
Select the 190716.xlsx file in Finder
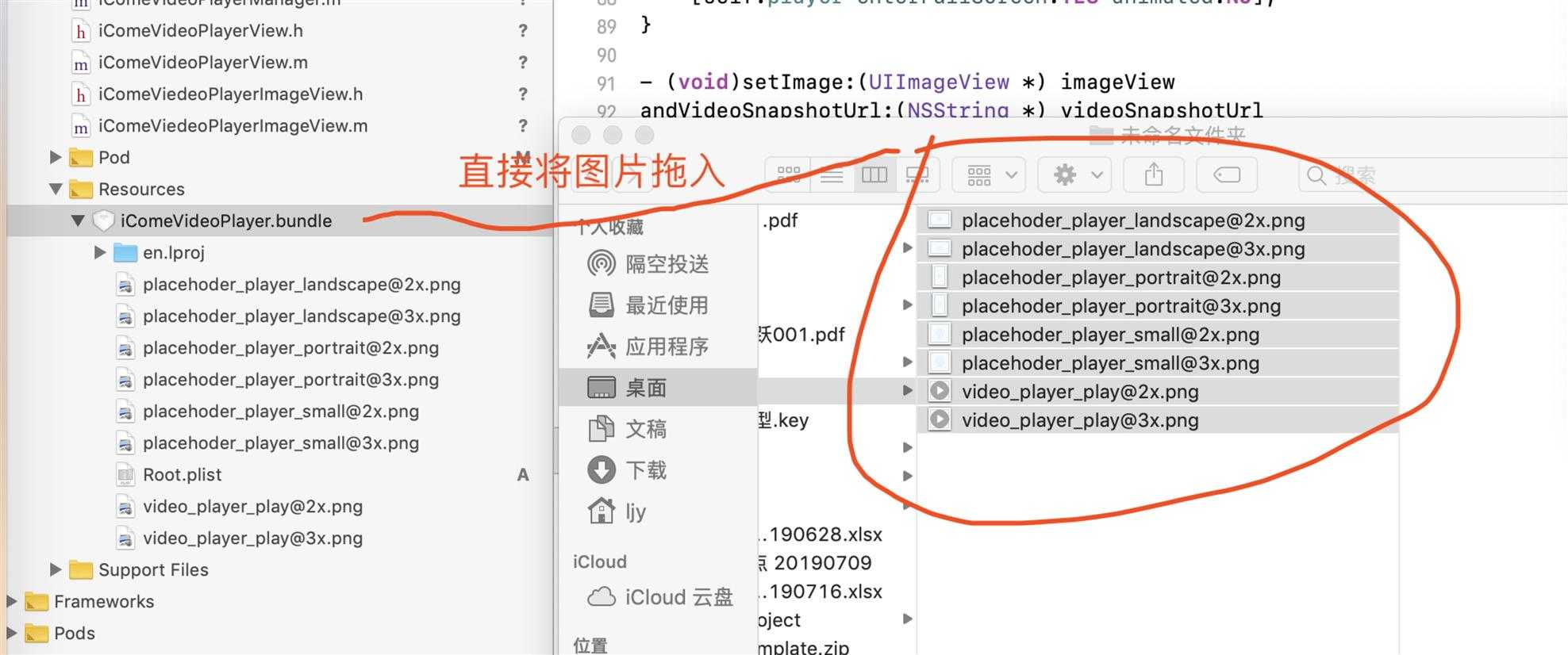tap(821, 592)
